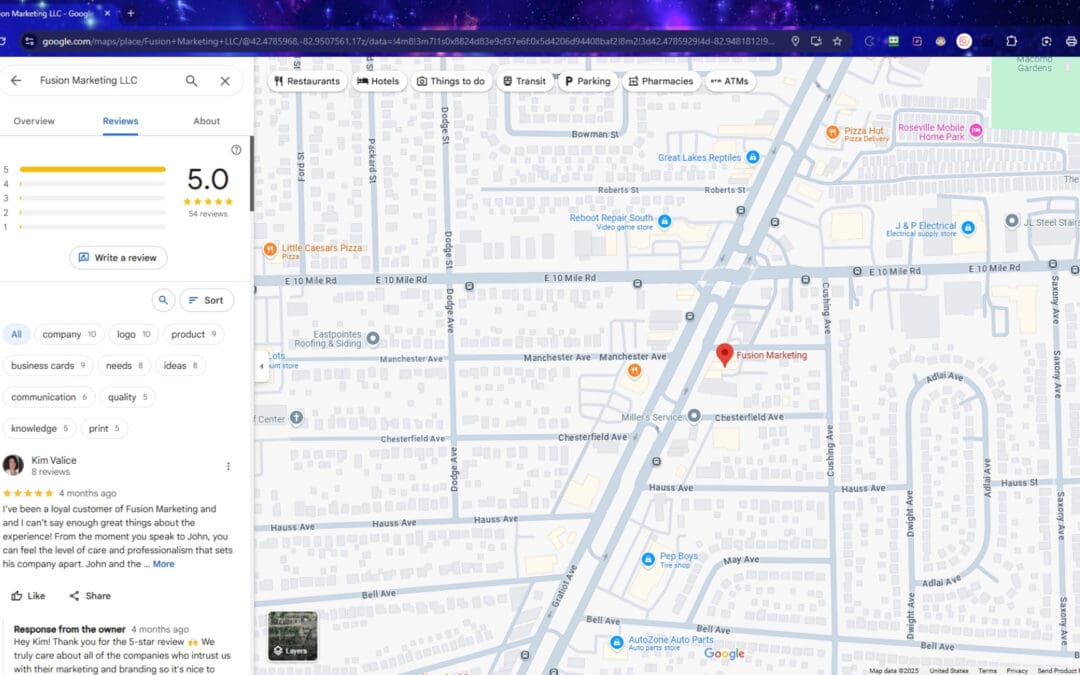Clear the Fusion Marketing LLC search with the X
Screen dimensions: 1080x675
pyautogui.click(x=225, y=80)
